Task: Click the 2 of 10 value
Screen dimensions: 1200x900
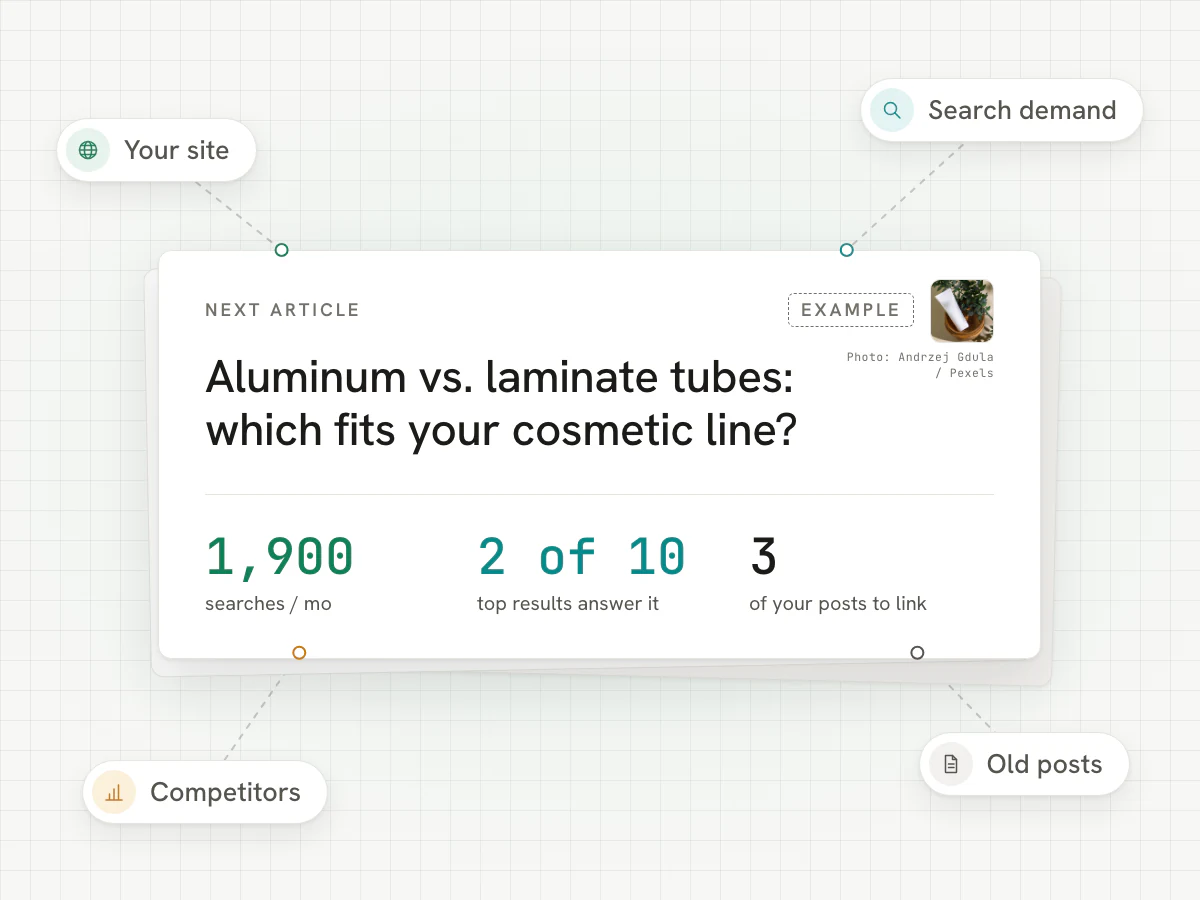Action: click(581, 557)
